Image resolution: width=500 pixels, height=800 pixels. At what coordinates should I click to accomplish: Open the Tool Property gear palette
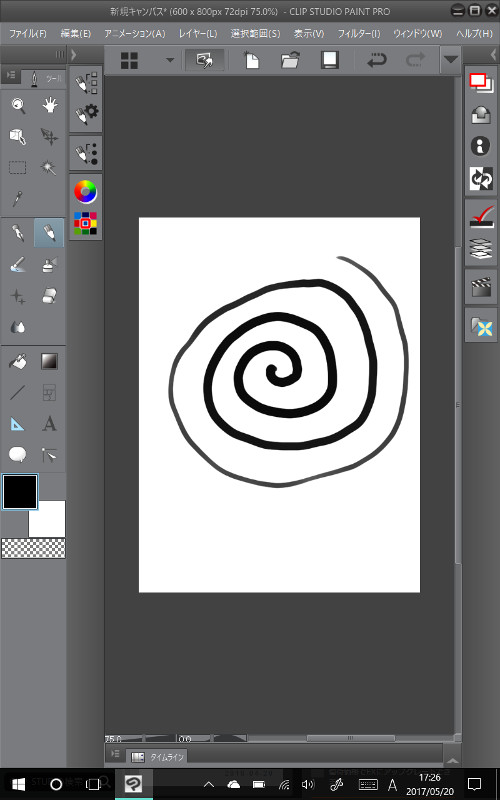[x=86, y=114]
